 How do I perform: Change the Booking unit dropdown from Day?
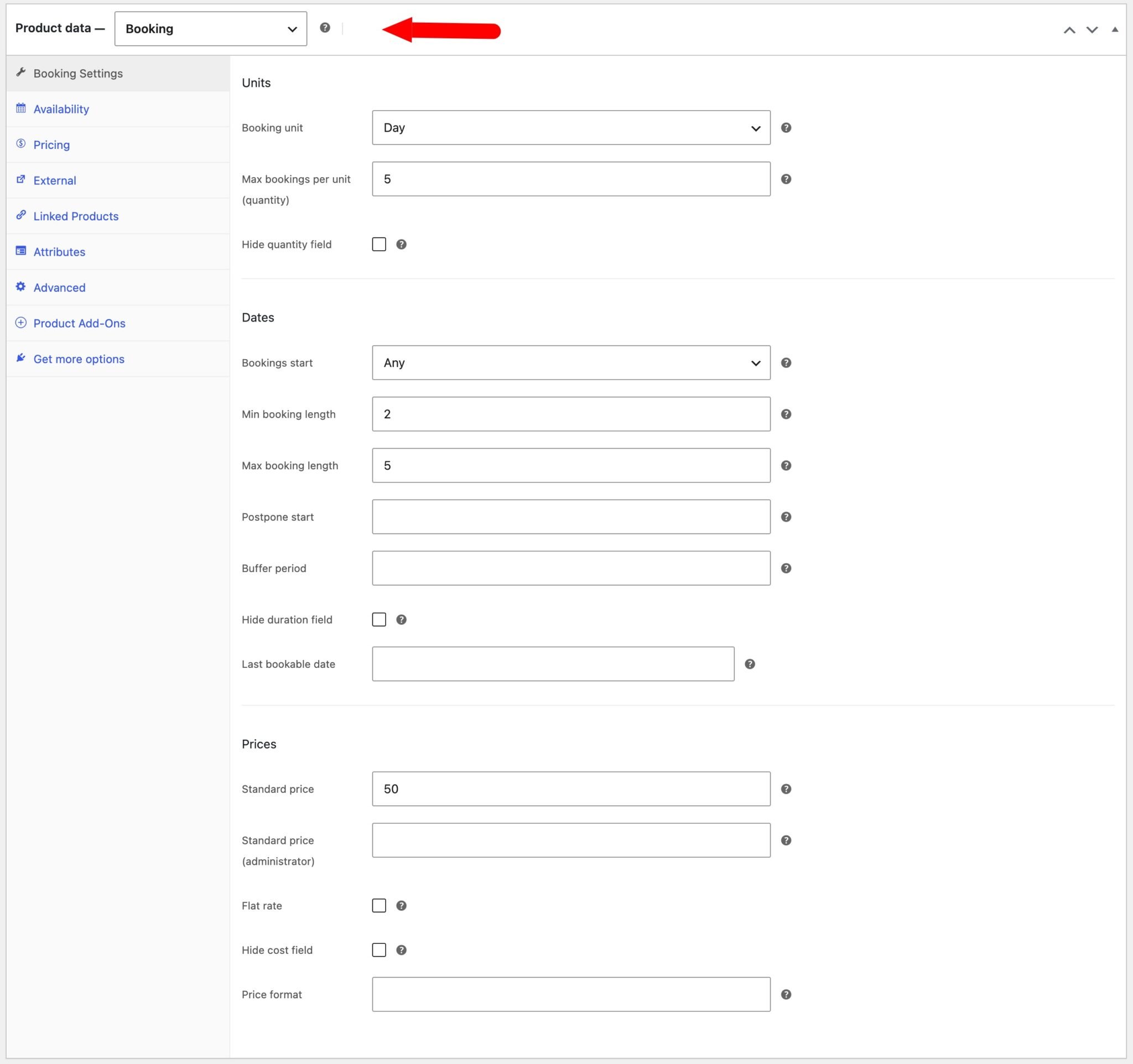click(570, 128)
